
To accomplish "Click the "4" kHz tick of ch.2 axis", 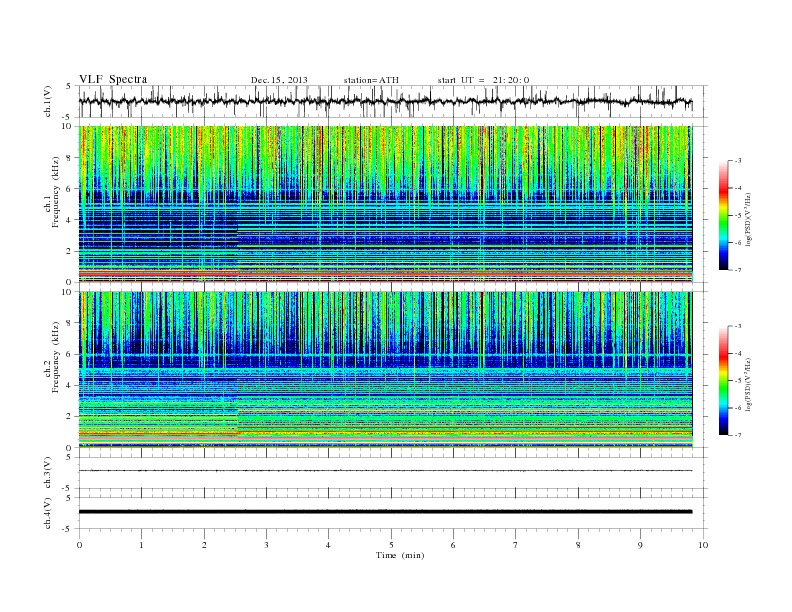I will 70,385.
